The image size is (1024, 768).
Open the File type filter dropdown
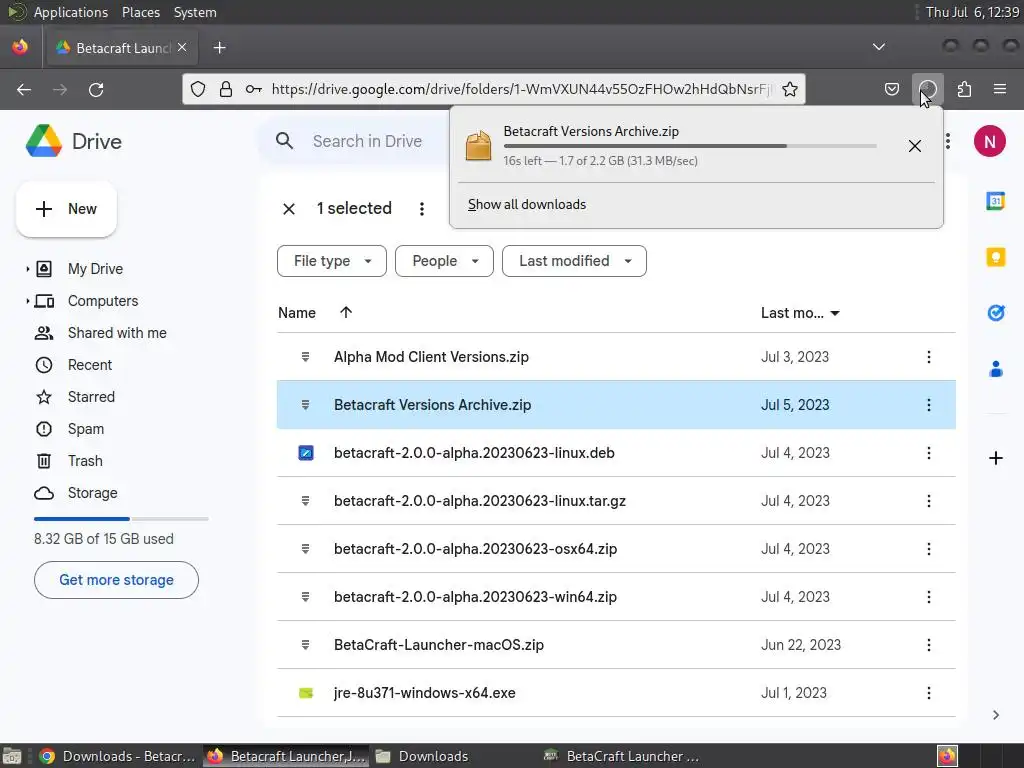point(332,261)
